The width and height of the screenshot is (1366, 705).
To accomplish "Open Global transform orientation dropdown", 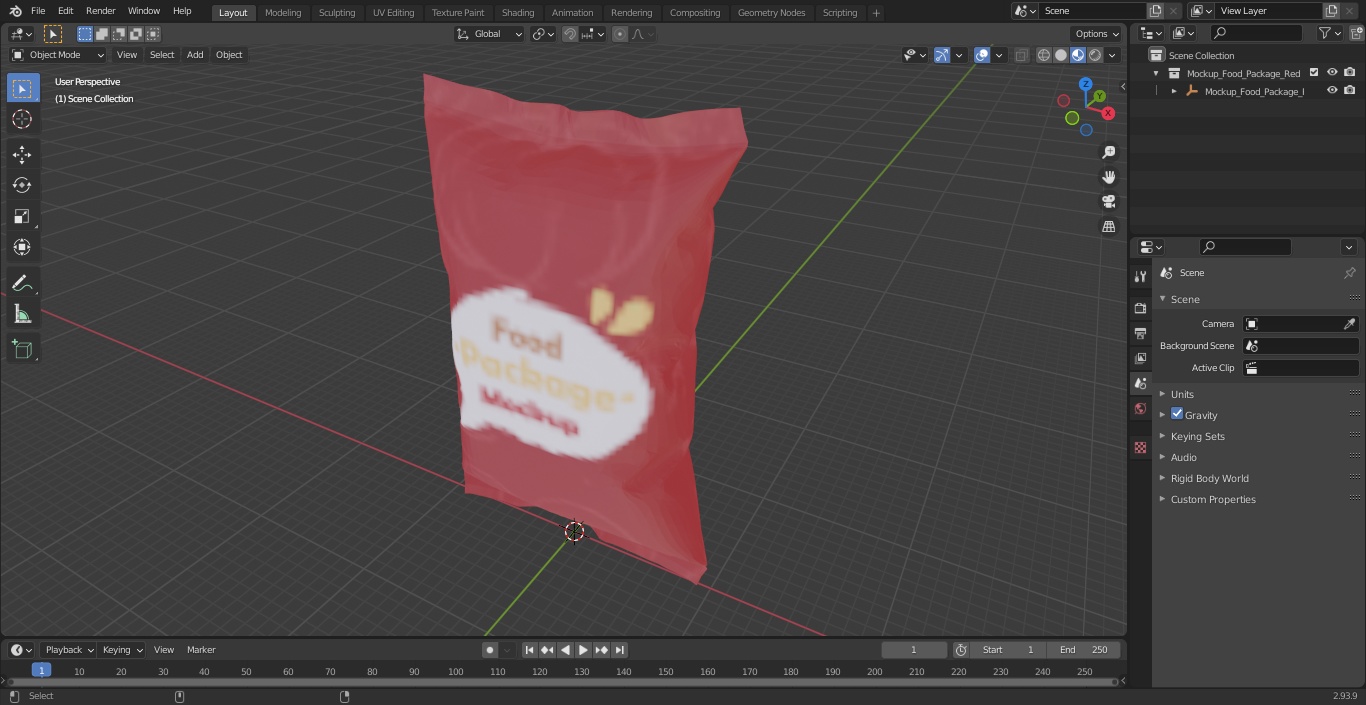I will coord(489,34).
